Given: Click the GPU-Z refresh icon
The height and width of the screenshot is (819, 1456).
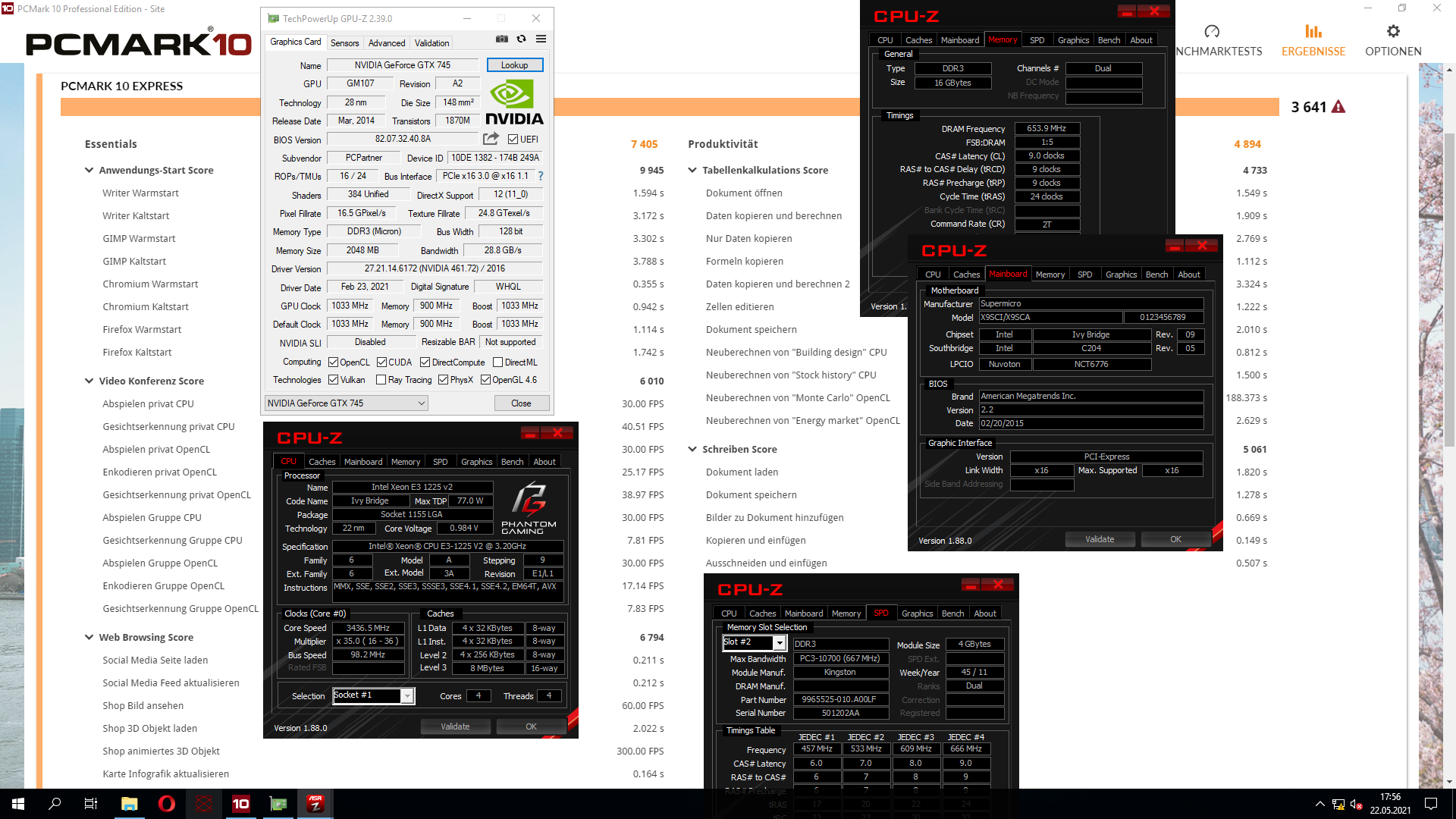Looking at the screenshot, I should [521, 39].
